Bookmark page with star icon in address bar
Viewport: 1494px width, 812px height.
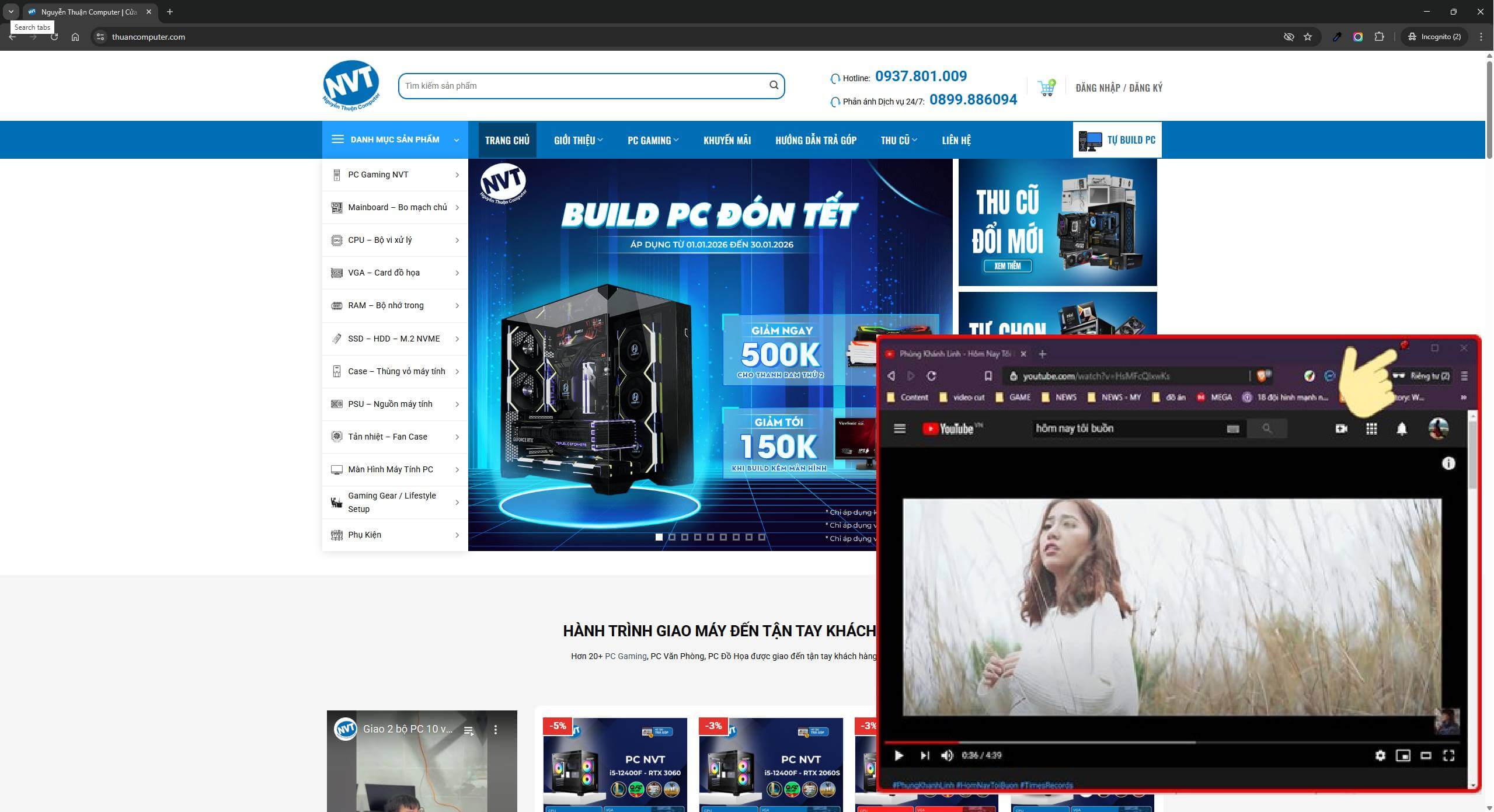[x=1308, y=37]
